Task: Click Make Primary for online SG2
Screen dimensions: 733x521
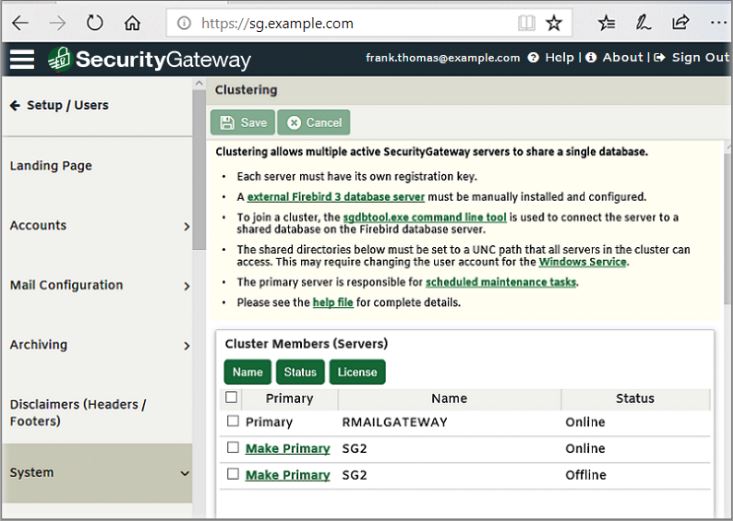Action: (x=287, y=449)
